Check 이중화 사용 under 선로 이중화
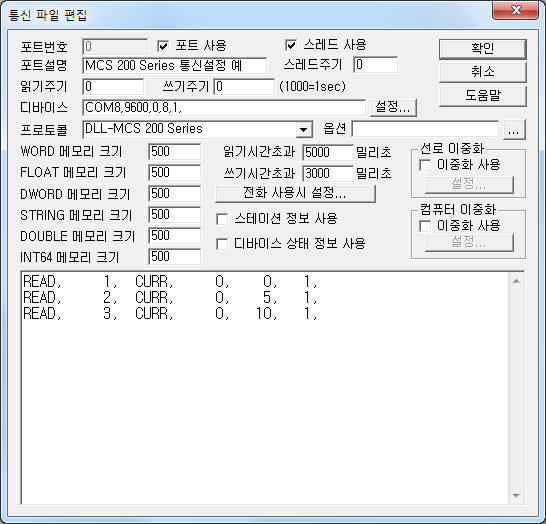Image resolution: width=546 pixels, height=524 pixels. click(x=425, y=165)
